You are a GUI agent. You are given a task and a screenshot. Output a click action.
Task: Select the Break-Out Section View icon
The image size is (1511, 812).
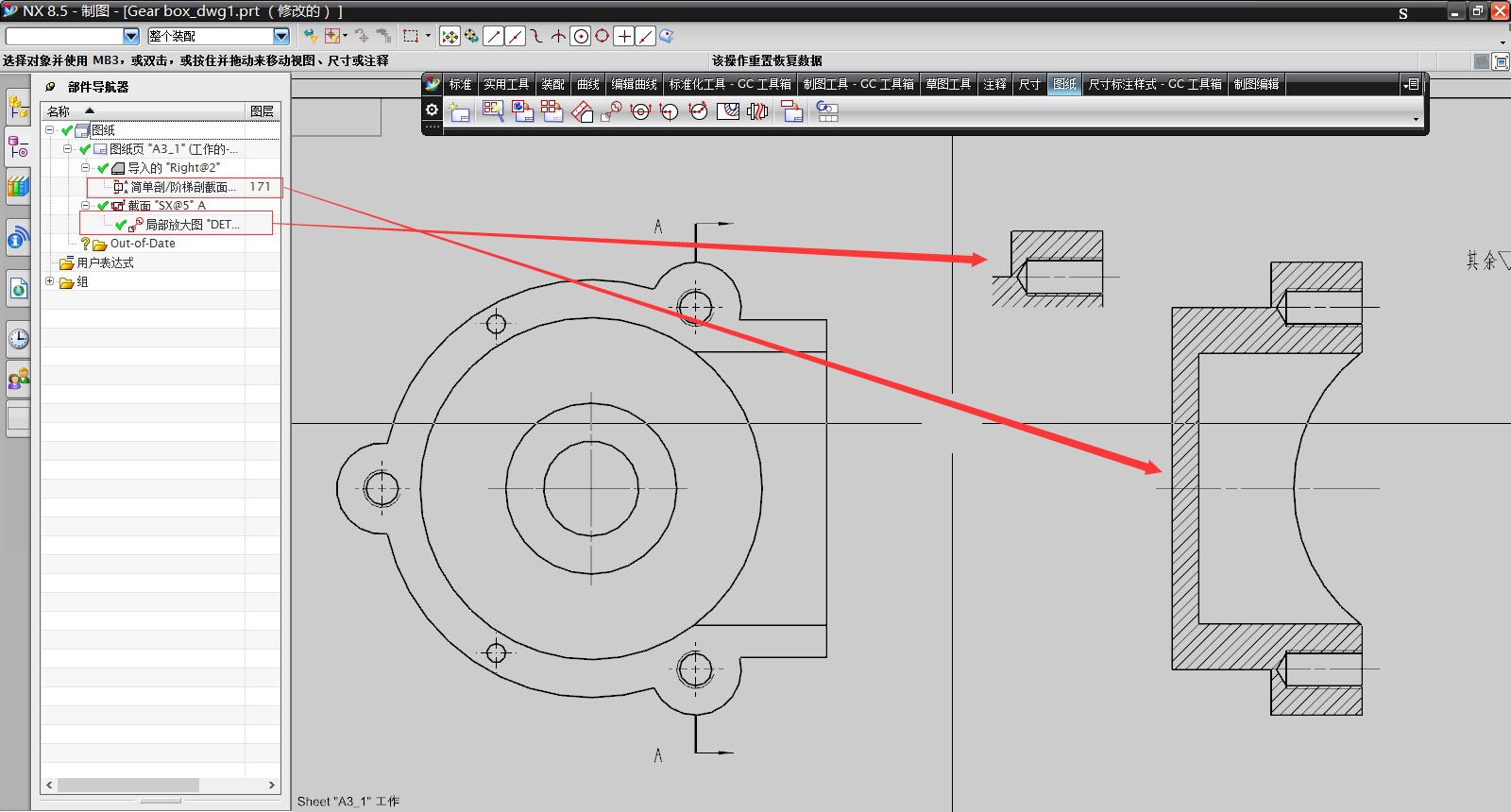728,111
